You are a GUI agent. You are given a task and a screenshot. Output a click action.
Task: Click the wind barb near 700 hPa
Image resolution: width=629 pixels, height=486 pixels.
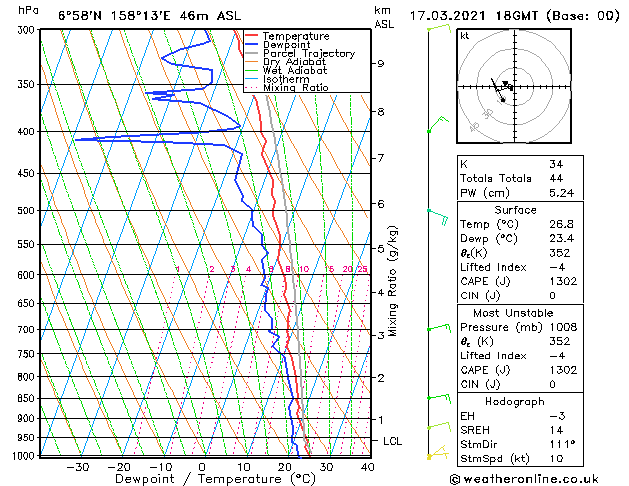[x=437, y=328]
